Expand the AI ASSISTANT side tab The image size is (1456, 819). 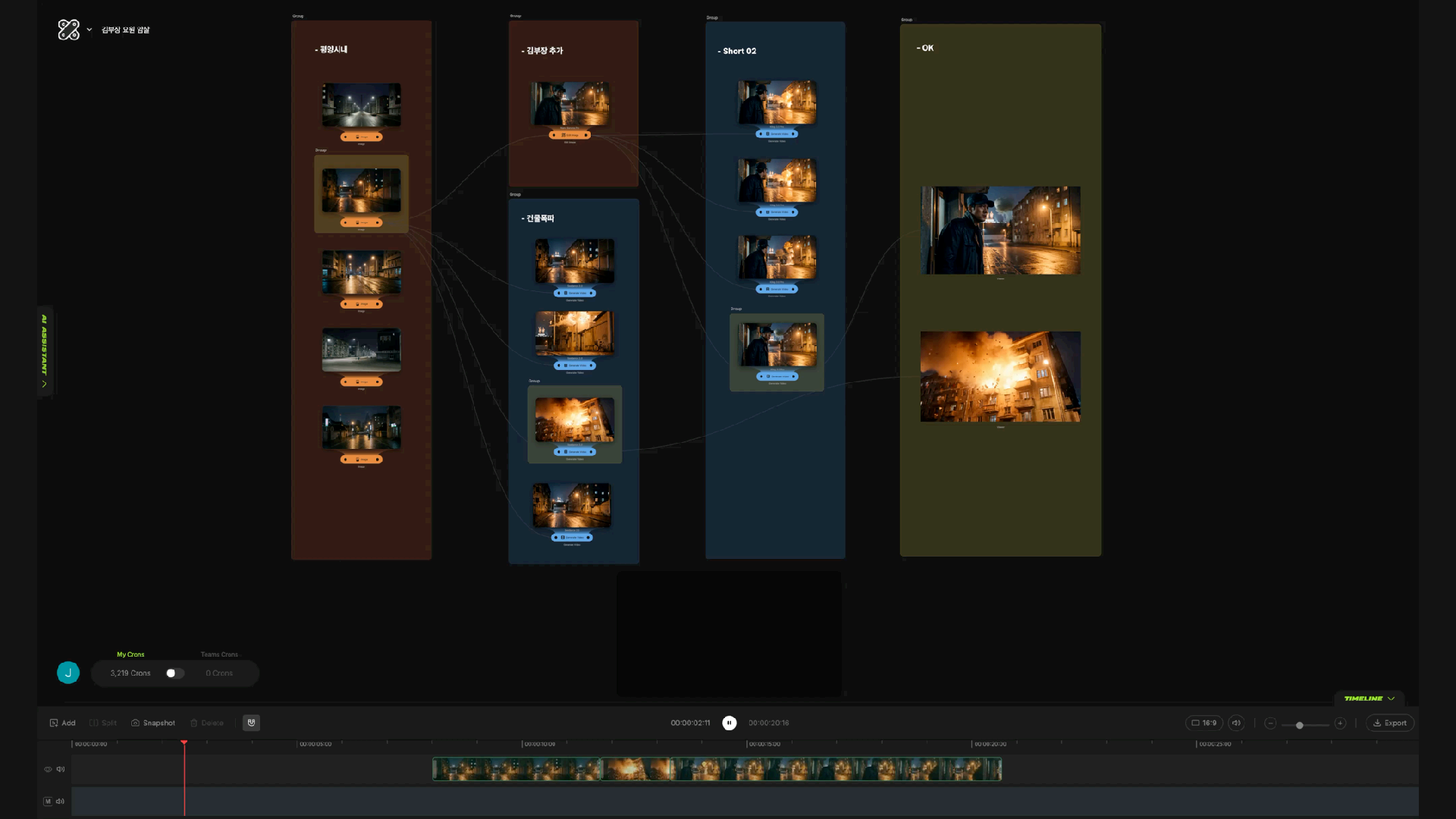click(x=45, y=350)
